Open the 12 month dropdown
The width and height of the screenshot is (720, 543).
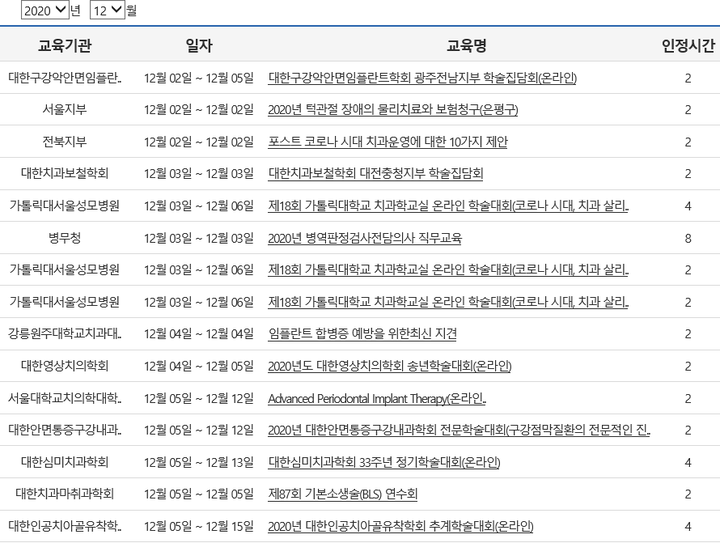point(107,10)
